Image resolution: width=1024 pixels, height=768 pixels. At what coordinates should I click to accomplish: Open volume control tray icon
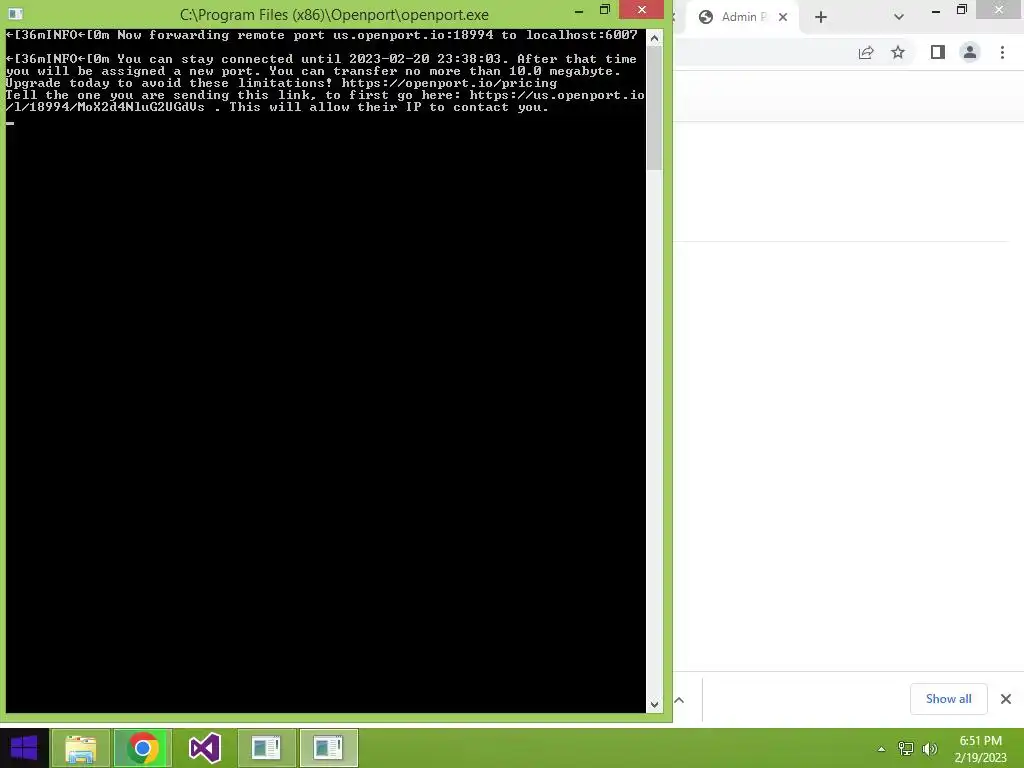click(930, 749)
